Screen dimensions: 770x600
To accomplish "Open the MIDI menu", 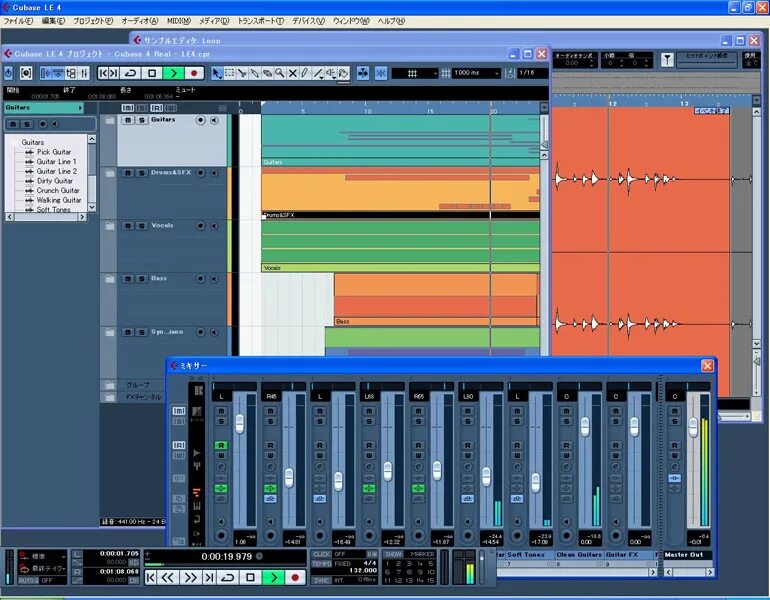I will (179, 21).
